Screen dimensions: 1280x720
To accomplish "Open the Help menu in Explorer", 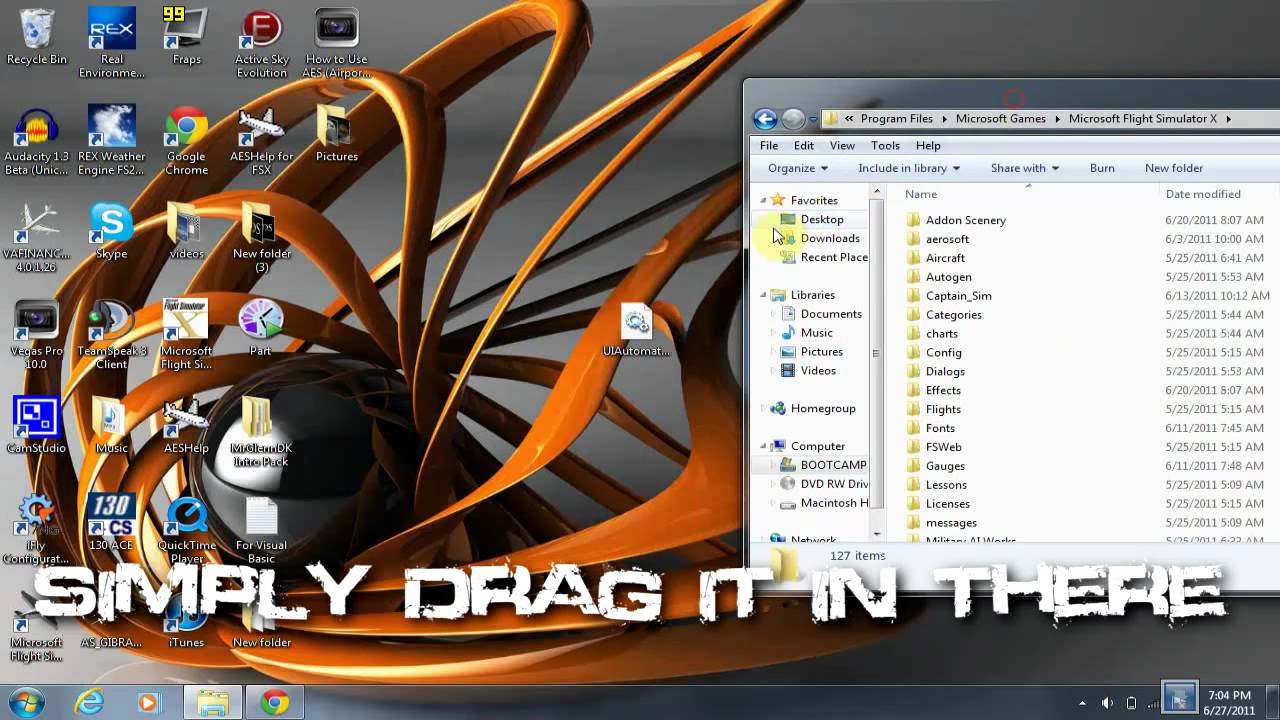I will (x=928, y=146).
